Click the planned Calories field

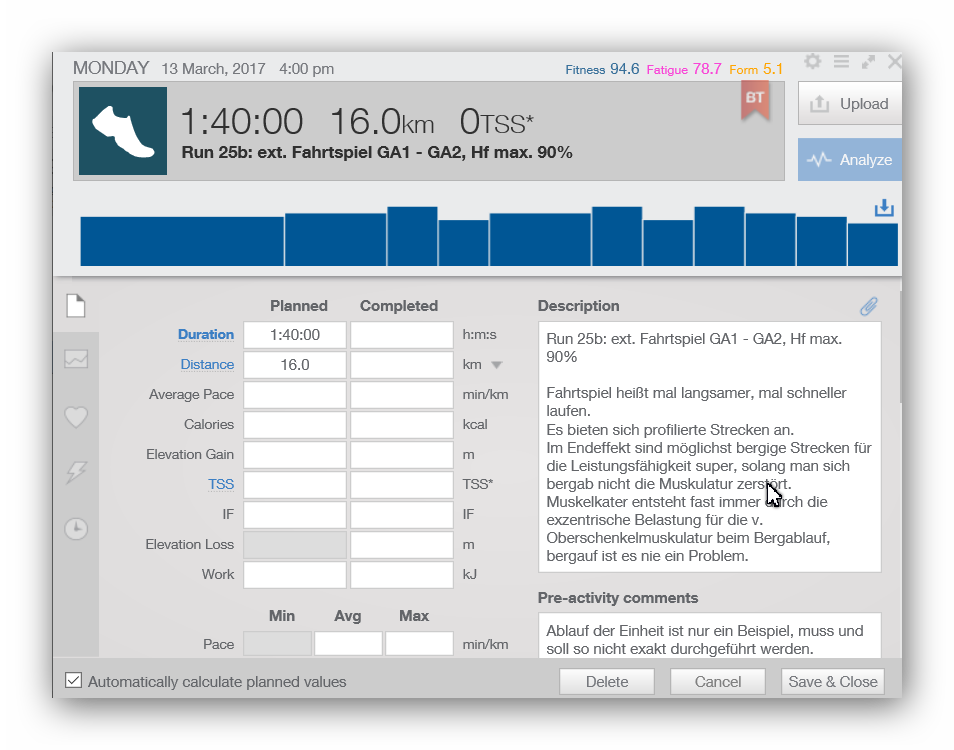click(x=295, y=425)
